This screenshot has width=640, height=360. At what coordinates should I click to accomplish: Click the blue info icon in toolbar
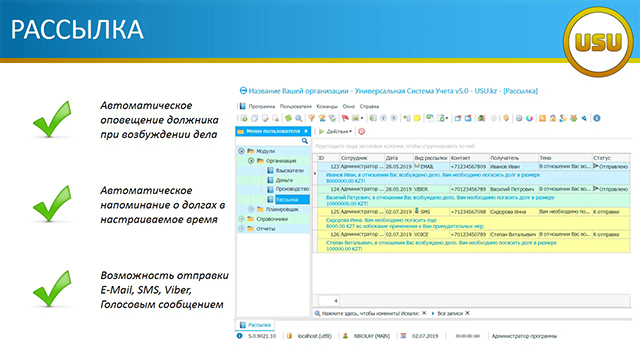click(597, 118)
